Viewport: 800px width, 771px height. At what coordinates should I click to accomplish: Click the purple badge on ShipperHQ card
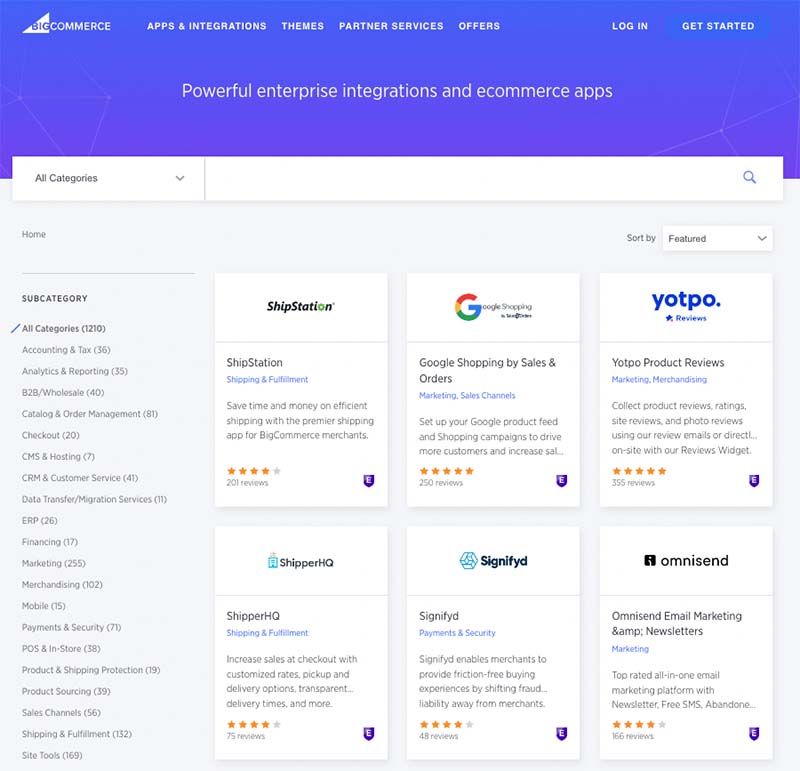click(368, 734)
